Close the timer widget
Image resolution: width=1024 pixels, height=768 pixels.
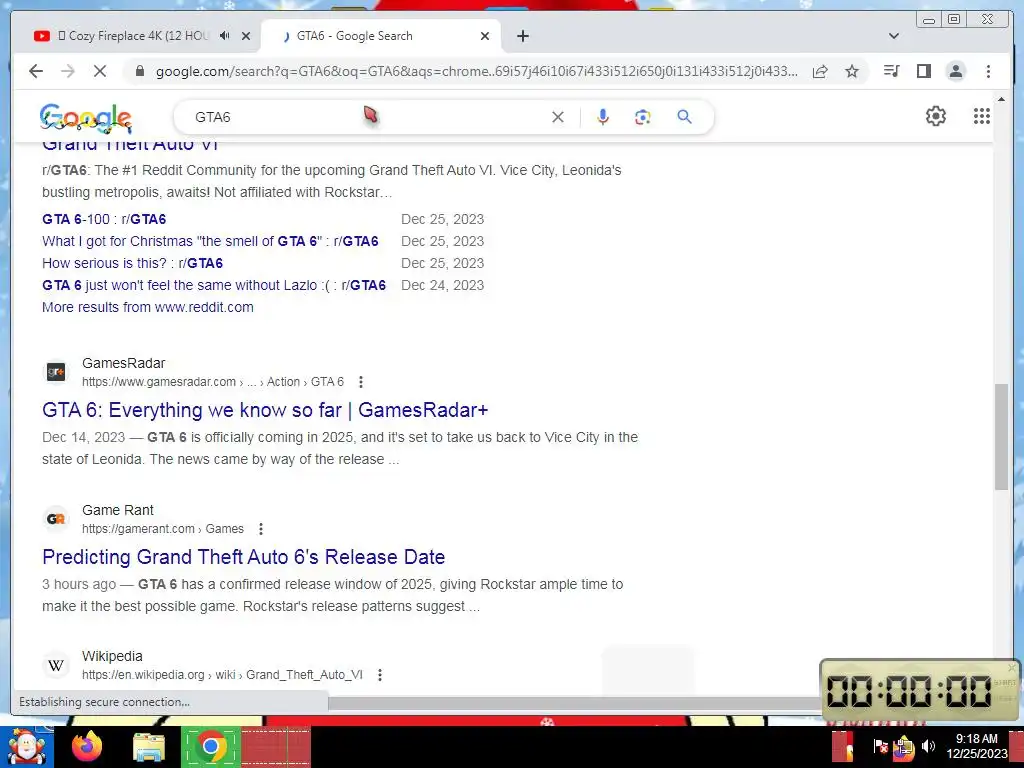[1012, 667]
